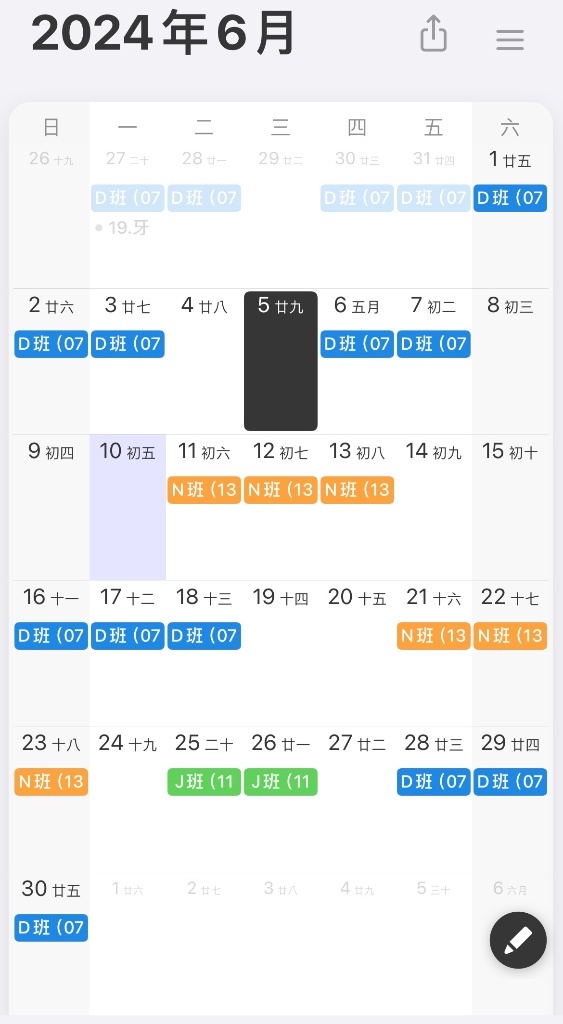Select the D班 shift on June 17
This screenshot has width=563, height=1024.
128,636
